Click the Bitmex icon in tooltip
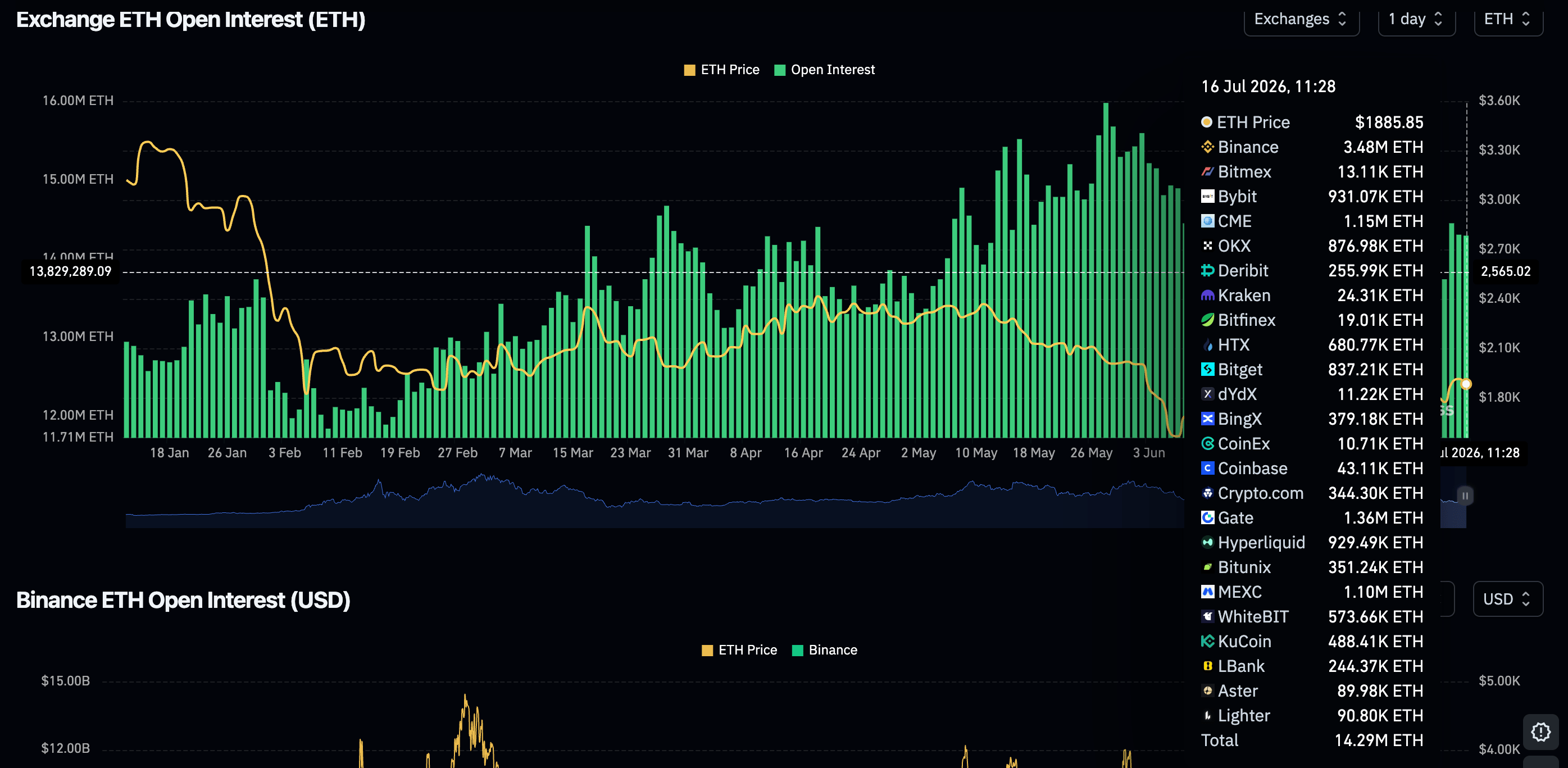Viewport: 1568px width, 768px height. pos(1207,171)
